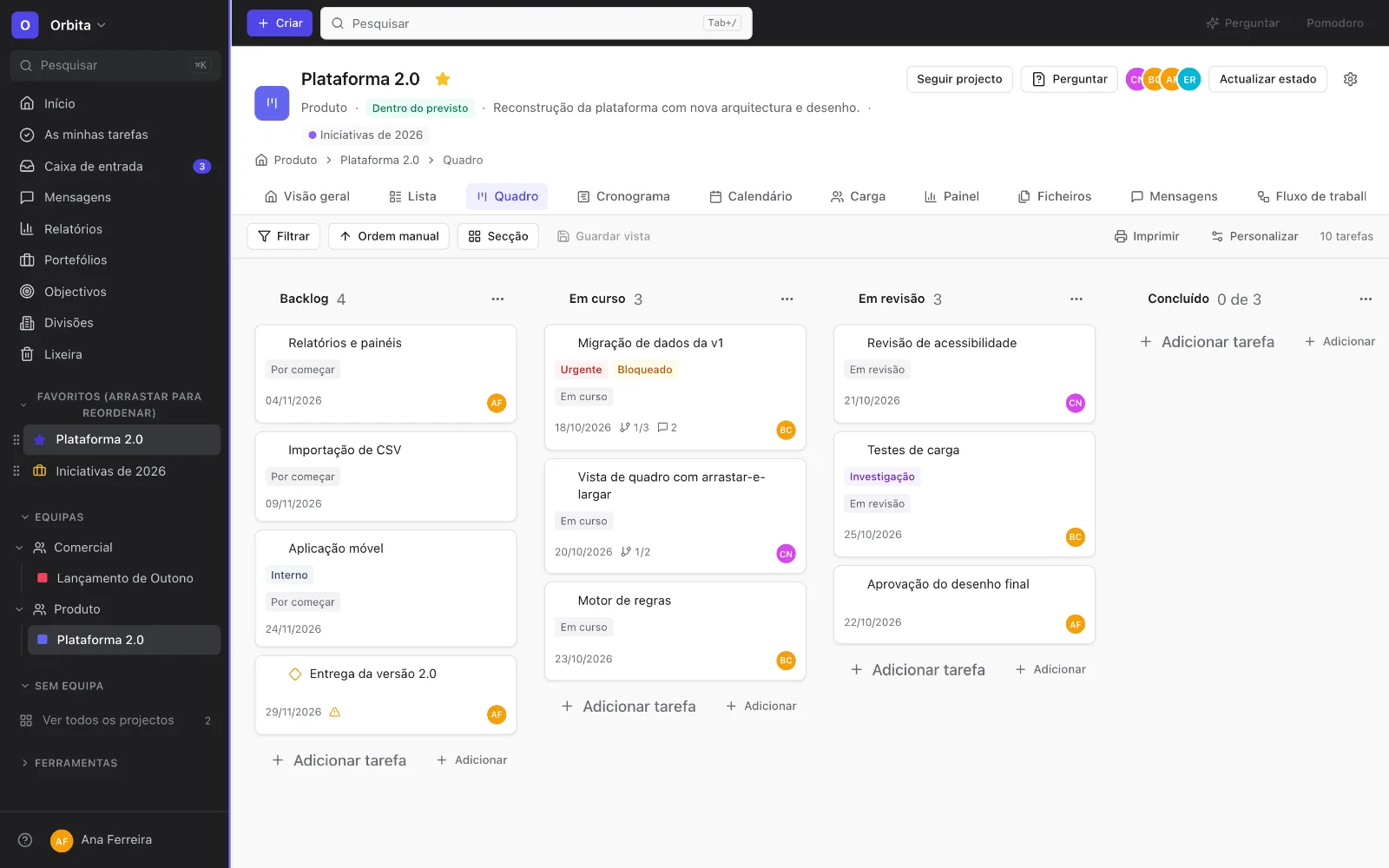1389x868 pixels.
Task: Open Backlog column options menu
Action: 497,299
